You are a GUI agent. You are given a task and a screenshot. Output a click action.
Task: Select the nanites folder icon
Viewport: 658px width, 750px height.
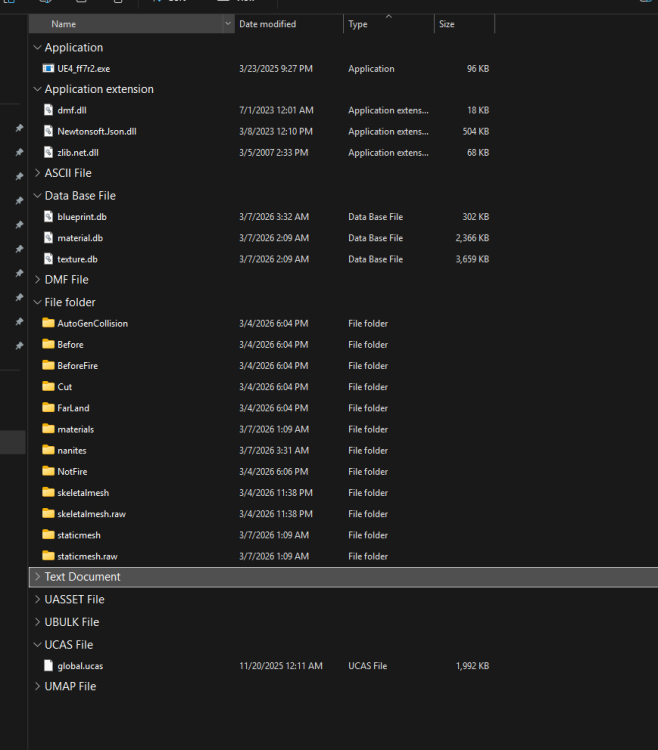tap(48, 450)
